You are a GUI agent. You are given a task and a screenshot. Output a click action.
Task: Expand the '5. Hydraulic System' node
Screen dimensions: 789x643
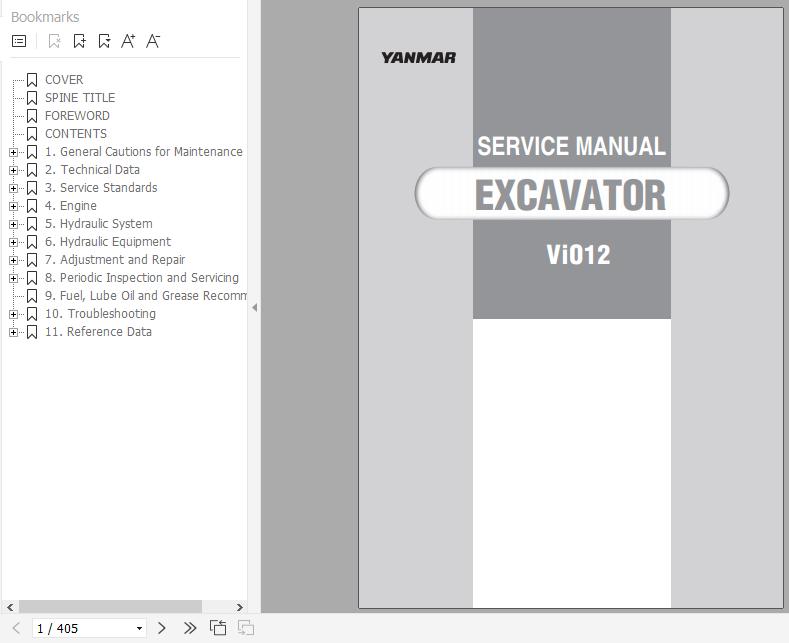pyautogui.click(x=14, y=224)
